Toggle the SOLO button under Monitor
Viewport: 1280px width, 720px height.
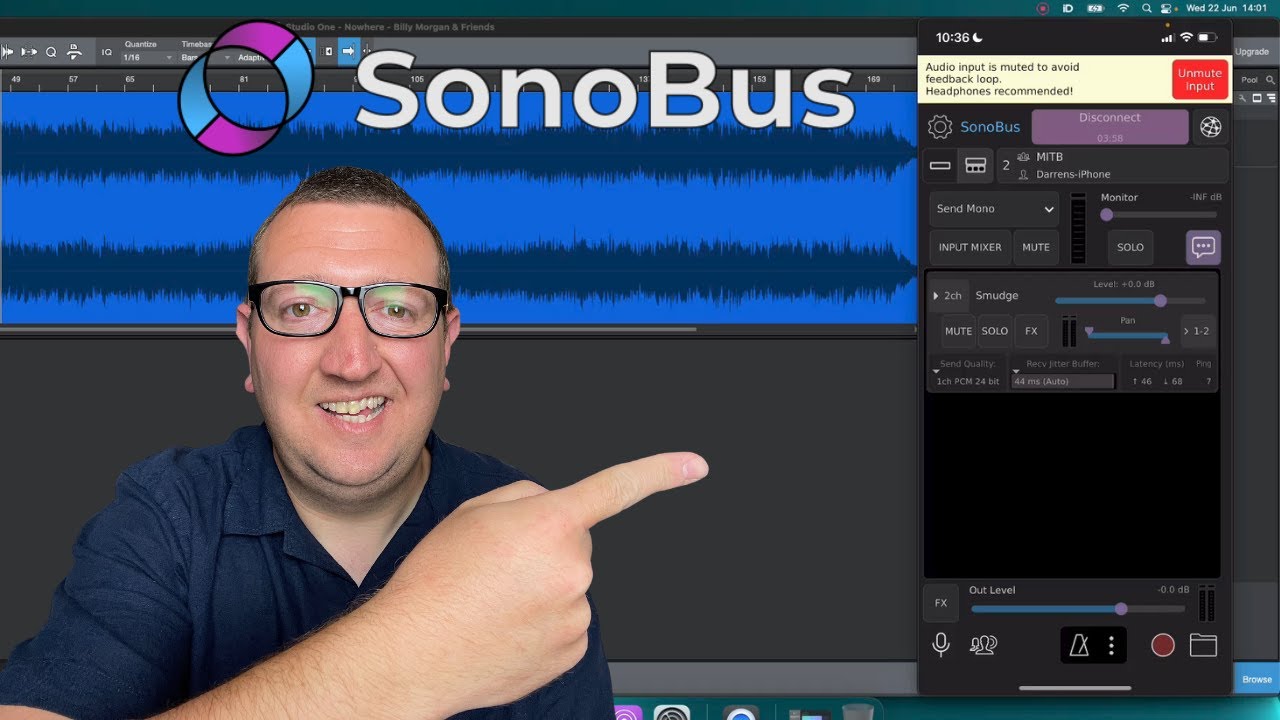tap(1130, 247)
